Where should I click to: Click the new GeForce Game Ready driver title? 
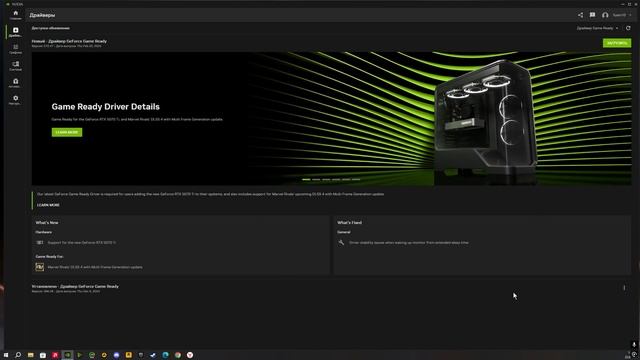[69, 41]
